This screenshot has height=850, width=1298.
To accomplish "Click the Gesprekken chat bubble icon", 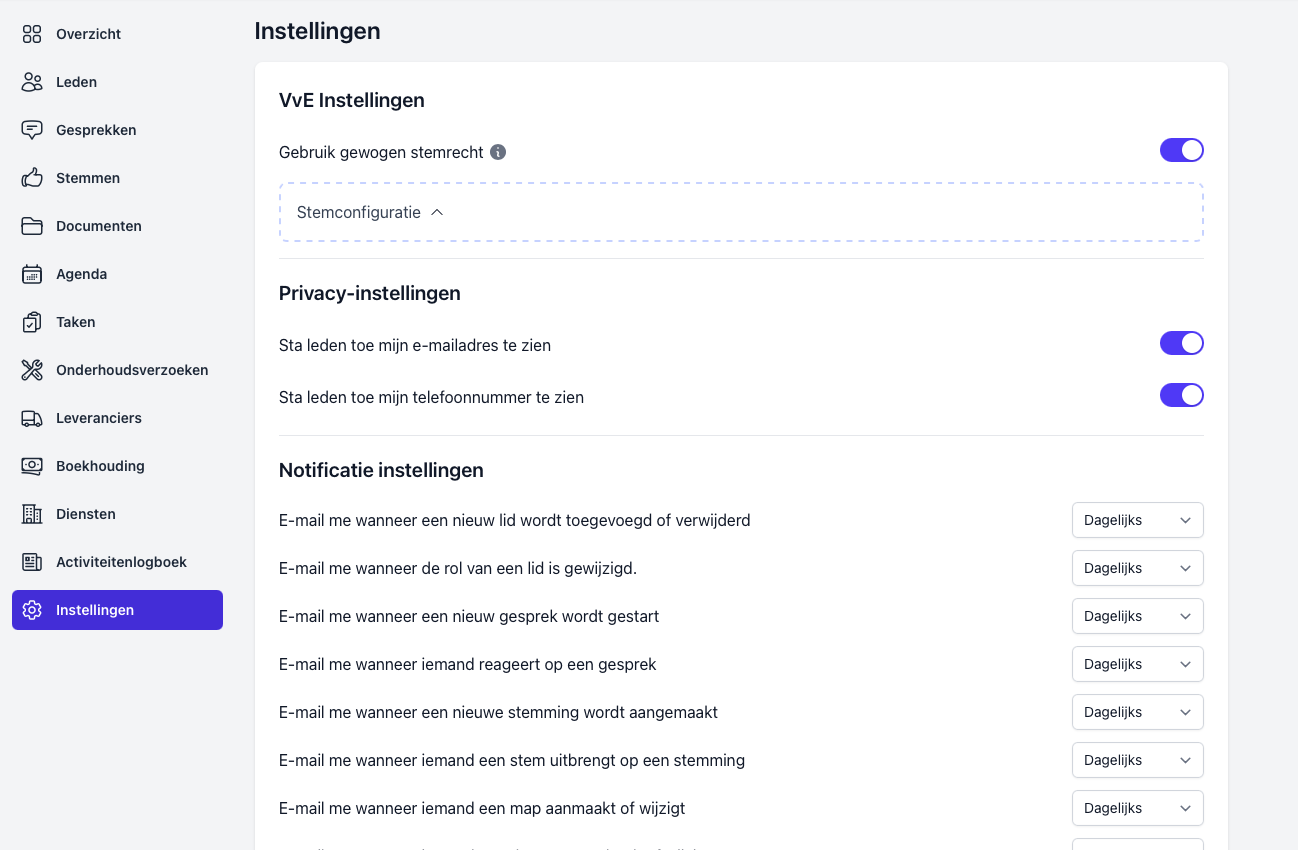I will pyautogui.click(x=32, y=130).
